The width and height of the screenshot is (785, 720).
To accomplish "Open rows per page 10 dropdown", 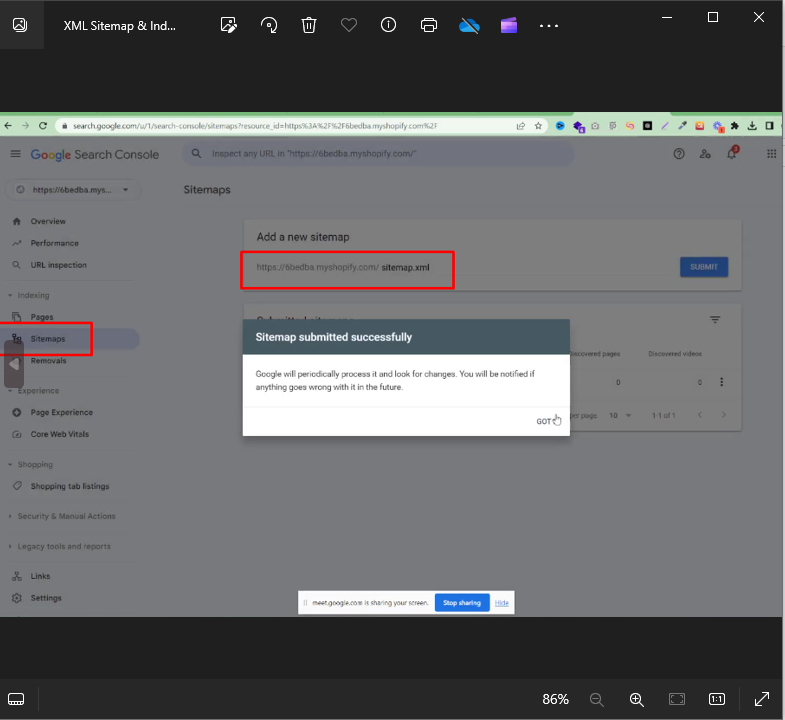I will (620, 416).
